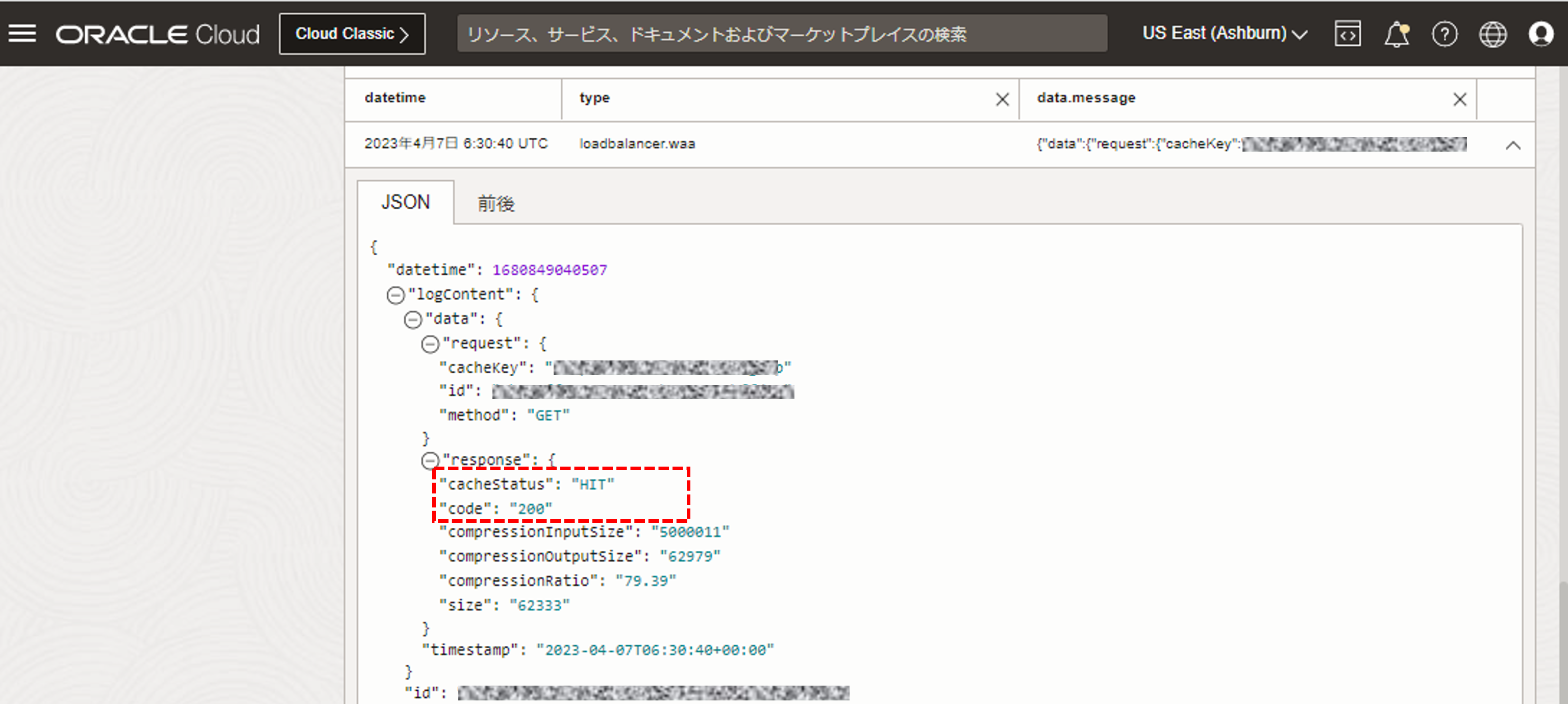Open the user profile avatar
1568x704 pixels.
[1540, 34]
